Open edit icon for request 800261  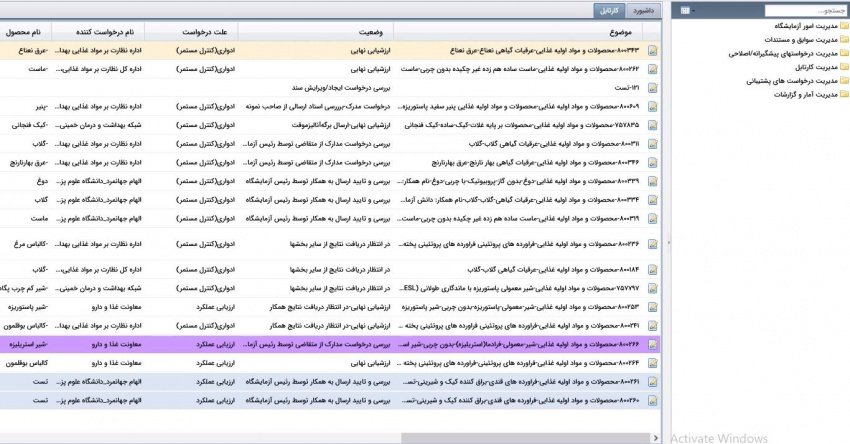(653, 382)
